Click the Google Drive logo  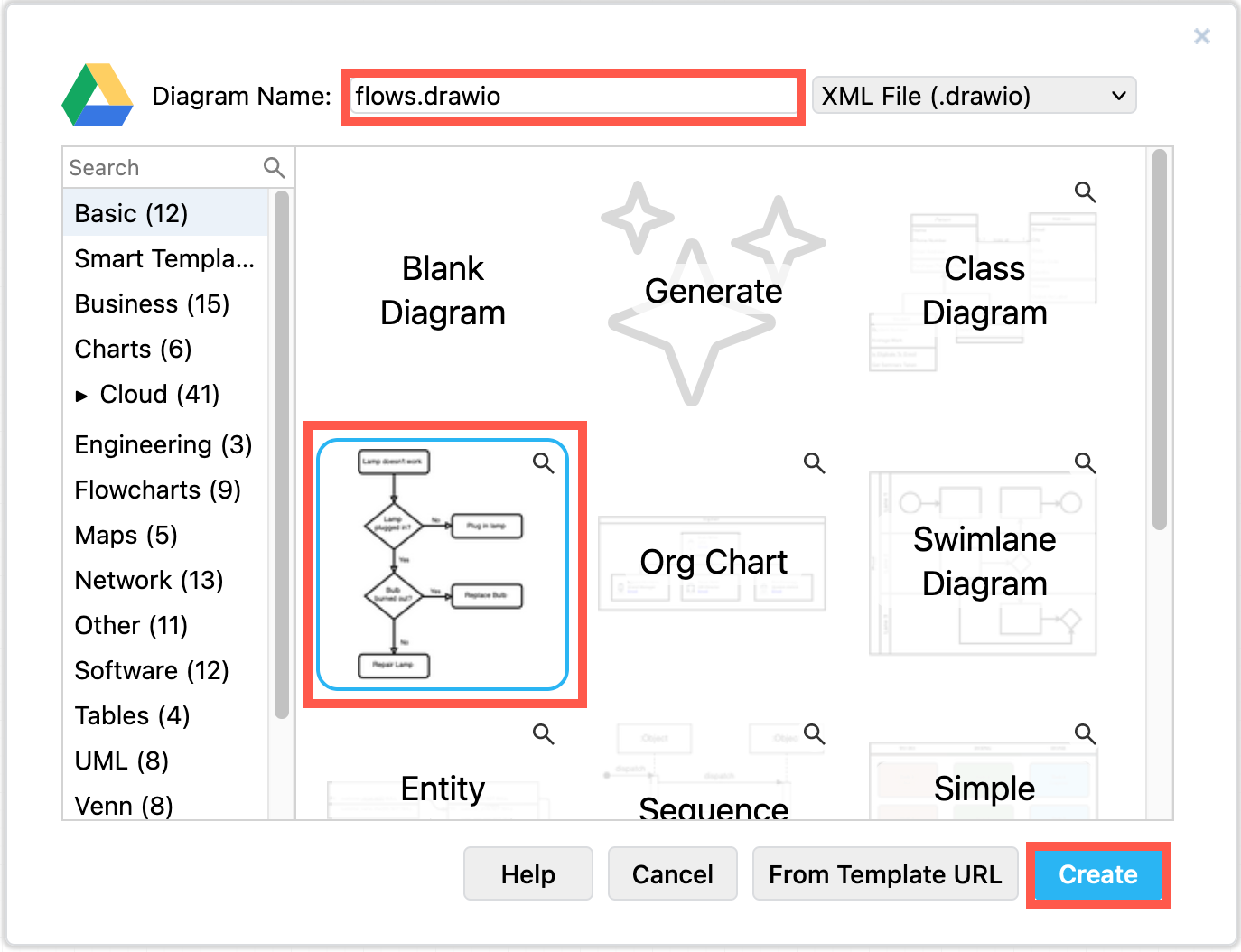click(97, 97)
